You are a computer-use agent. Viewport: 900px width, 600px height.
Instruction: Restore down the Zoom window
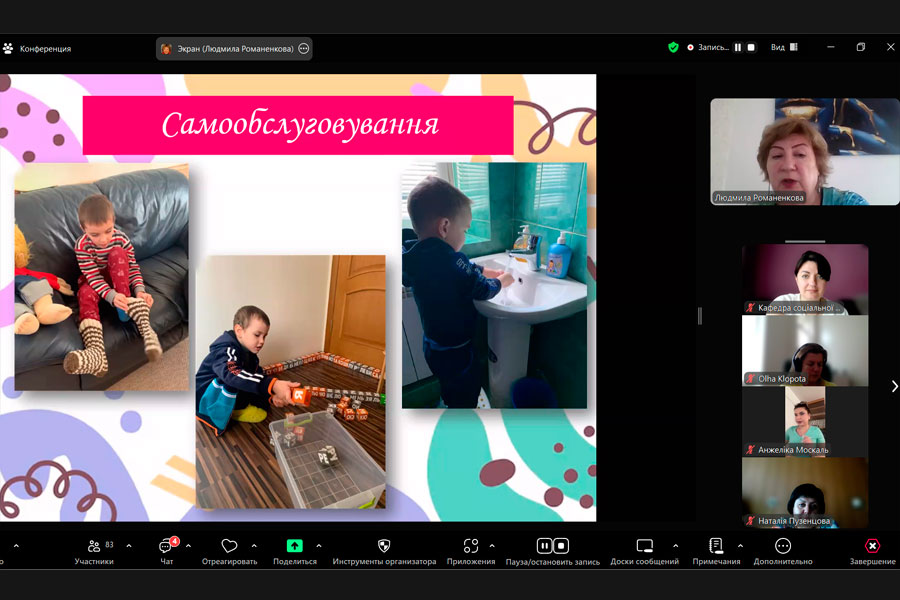860,47
